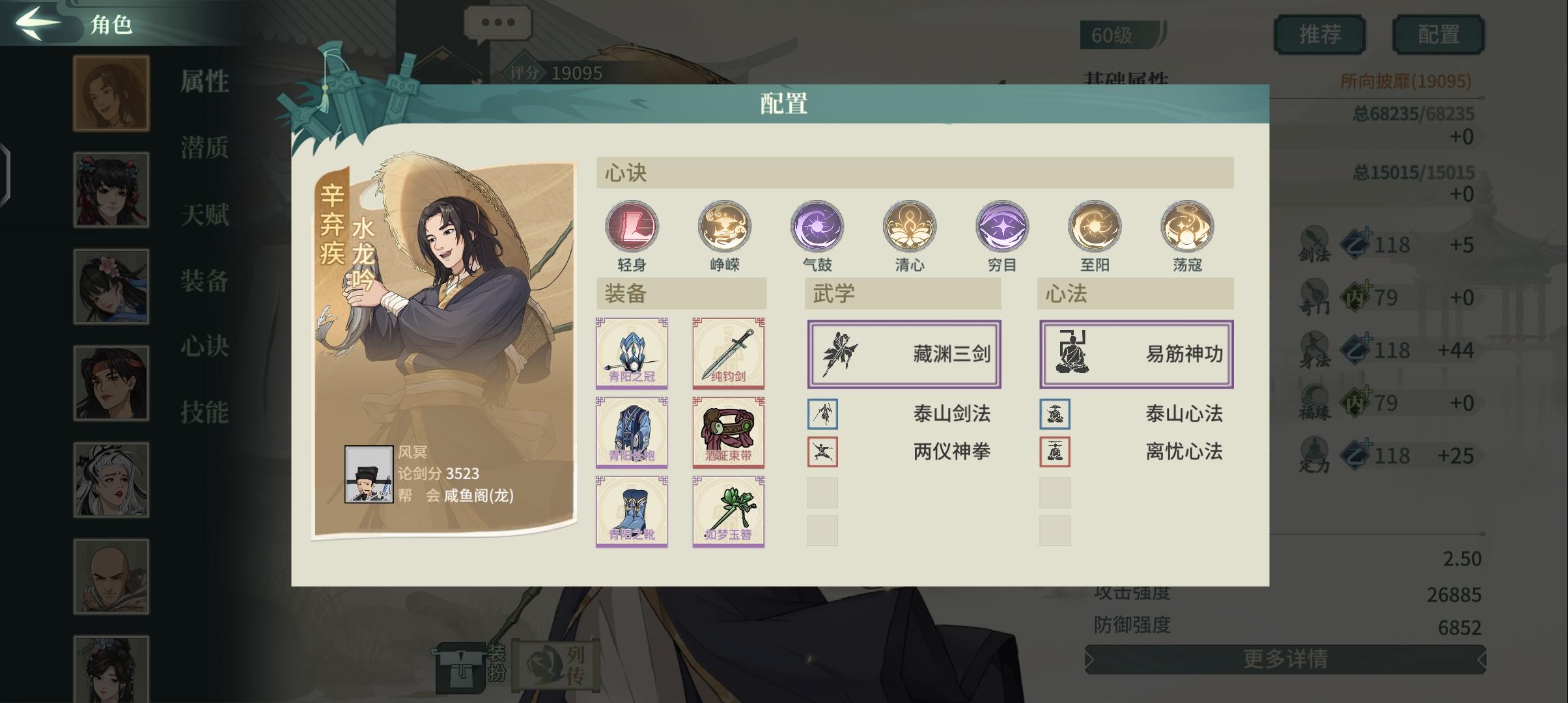
Task: Open the 推荐 button at top right
Action: [1319, 34]
